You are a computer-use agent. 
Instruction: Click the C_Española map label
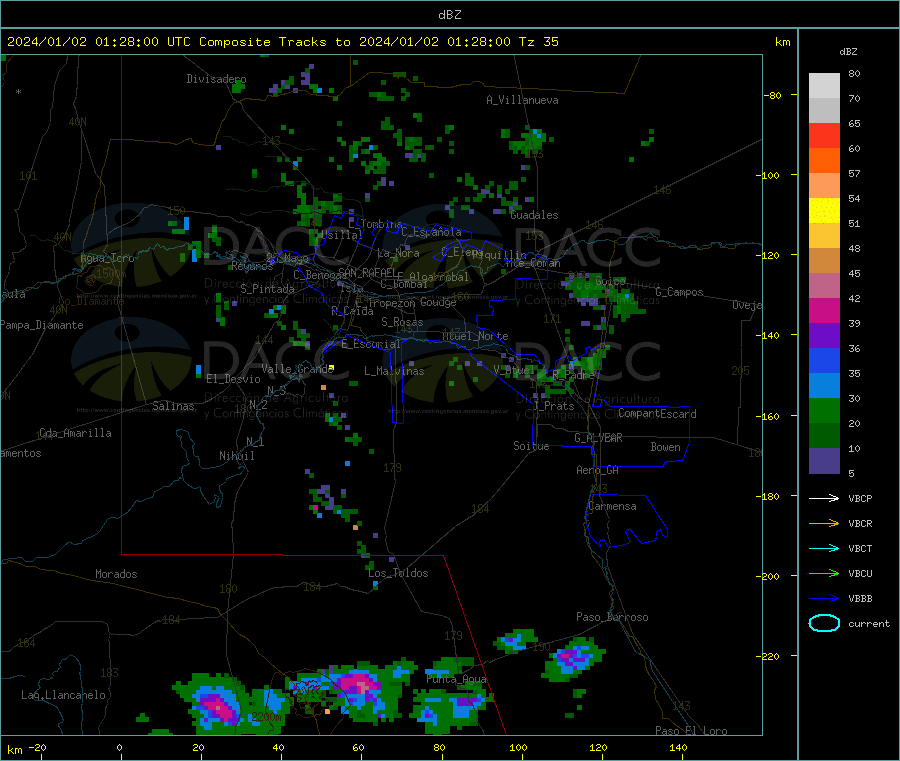pos(431,232)
